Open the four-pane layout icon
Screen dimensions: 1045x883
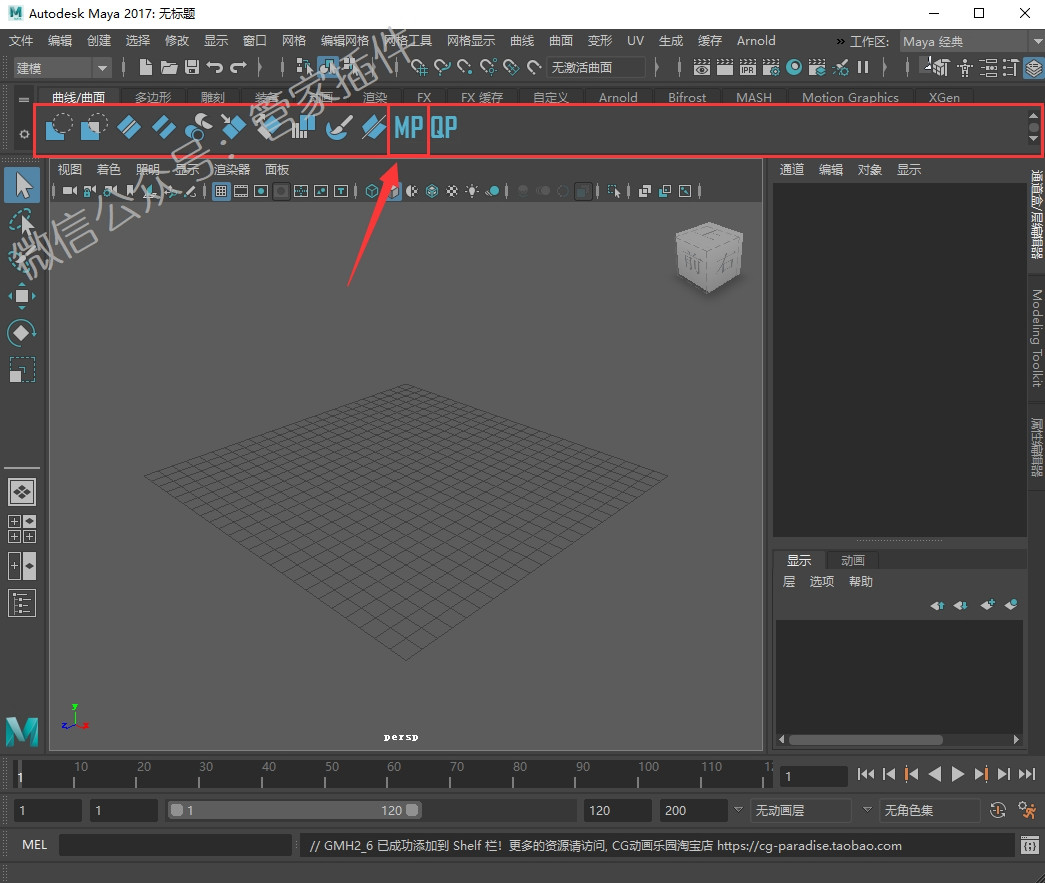click(21, 528)
